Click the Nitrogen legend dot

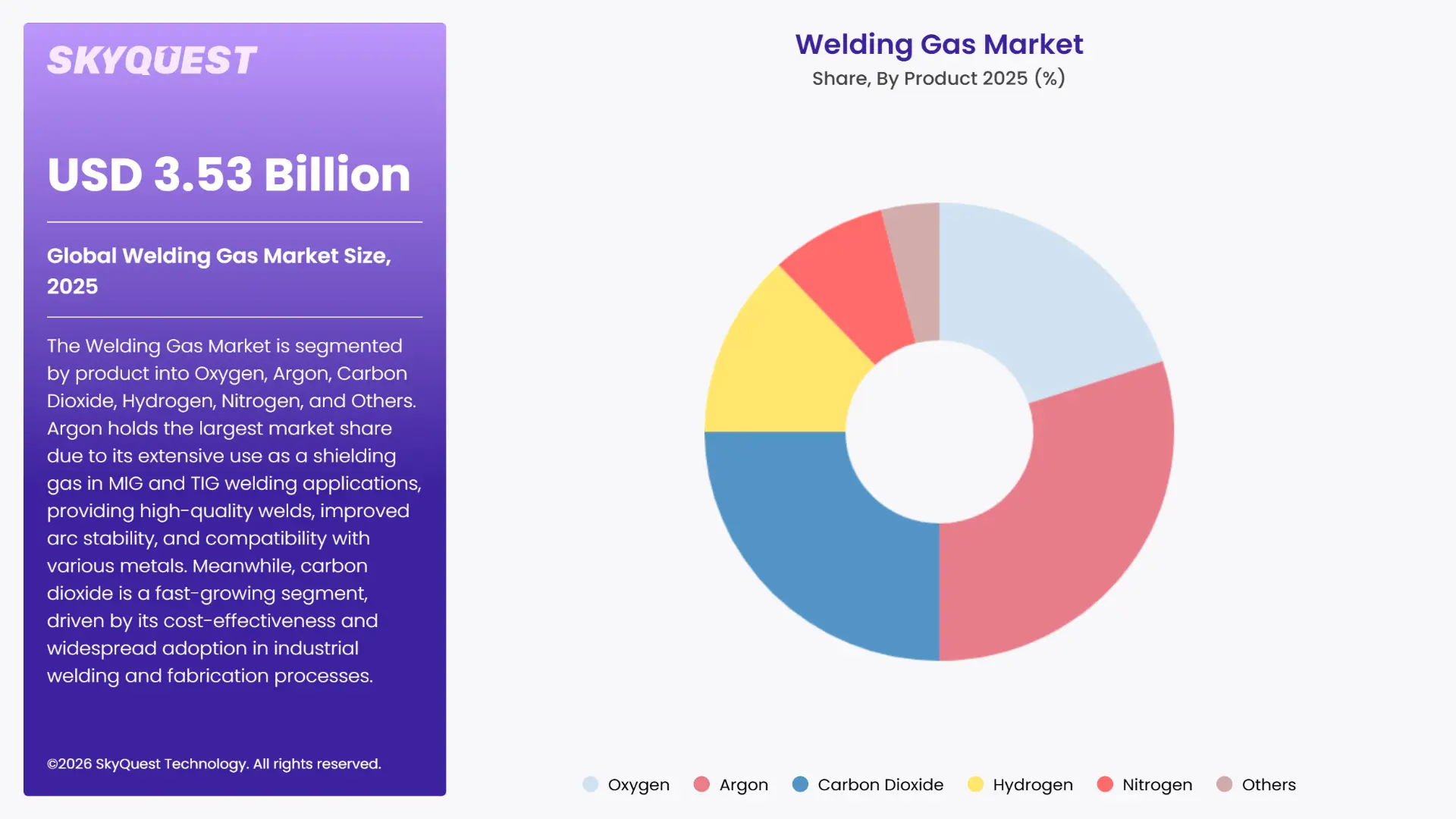pos(1105,784)
